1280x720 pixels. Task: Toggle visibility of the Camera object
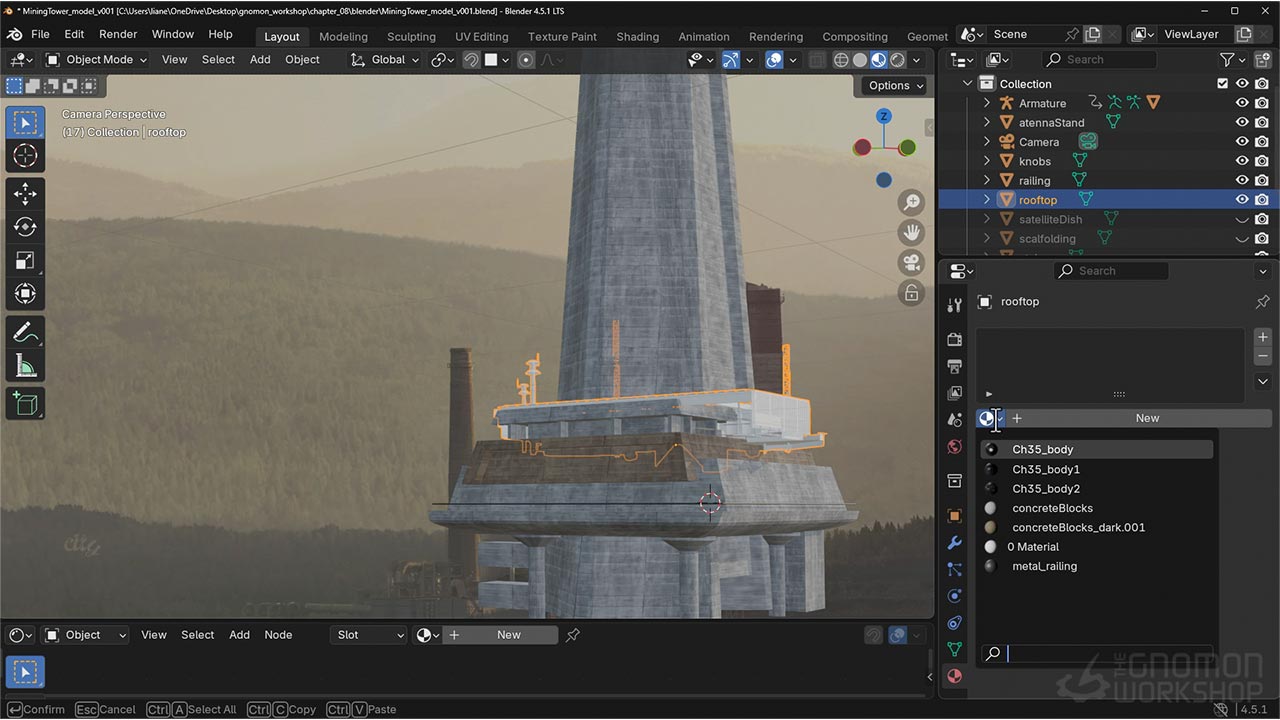point(1242,142)
